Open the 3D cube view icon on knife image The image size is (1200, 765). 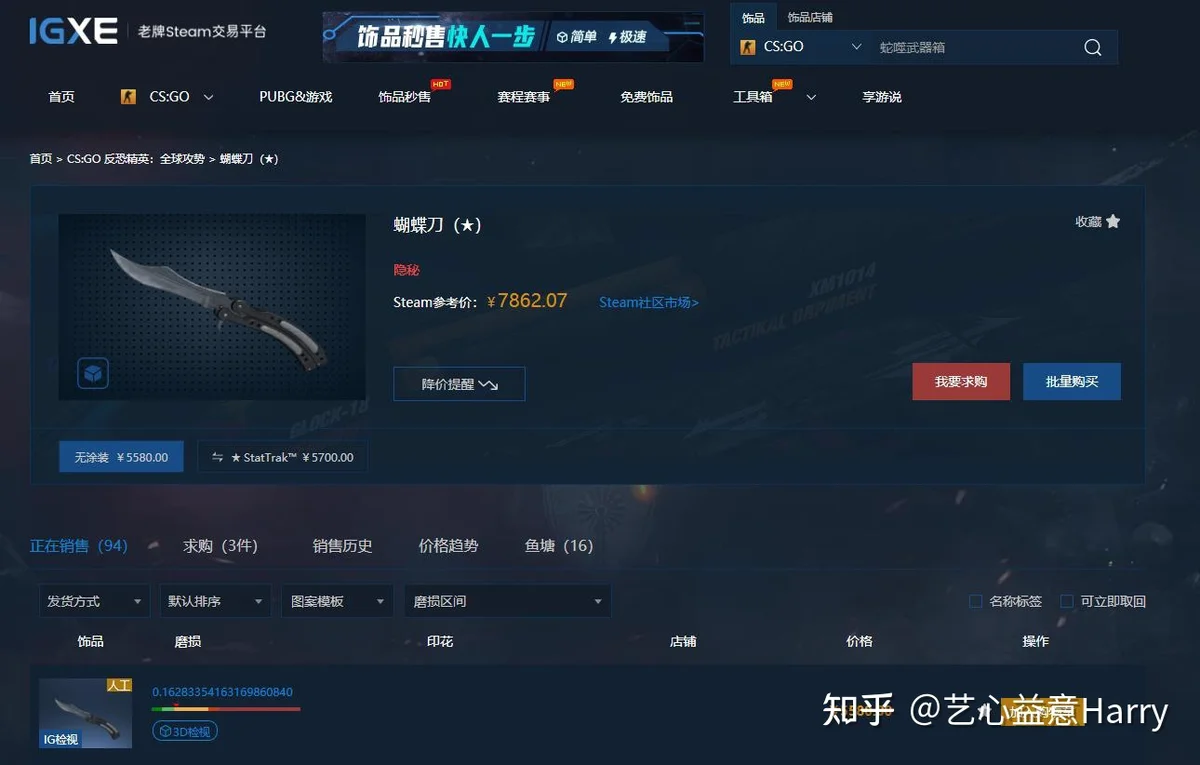[93, 374]
